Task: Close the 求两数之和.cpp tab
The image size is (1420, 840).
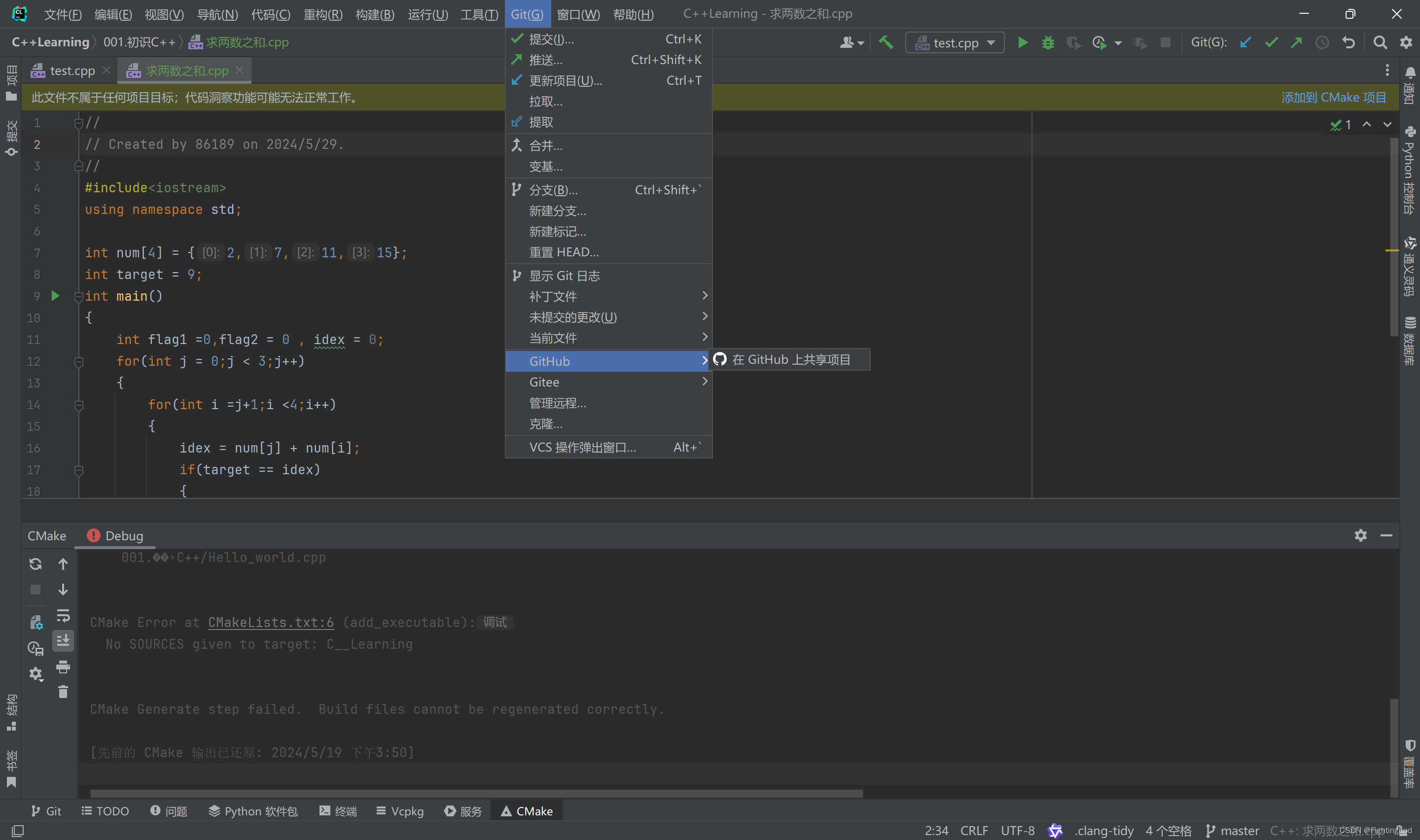Action: [240, 70]
